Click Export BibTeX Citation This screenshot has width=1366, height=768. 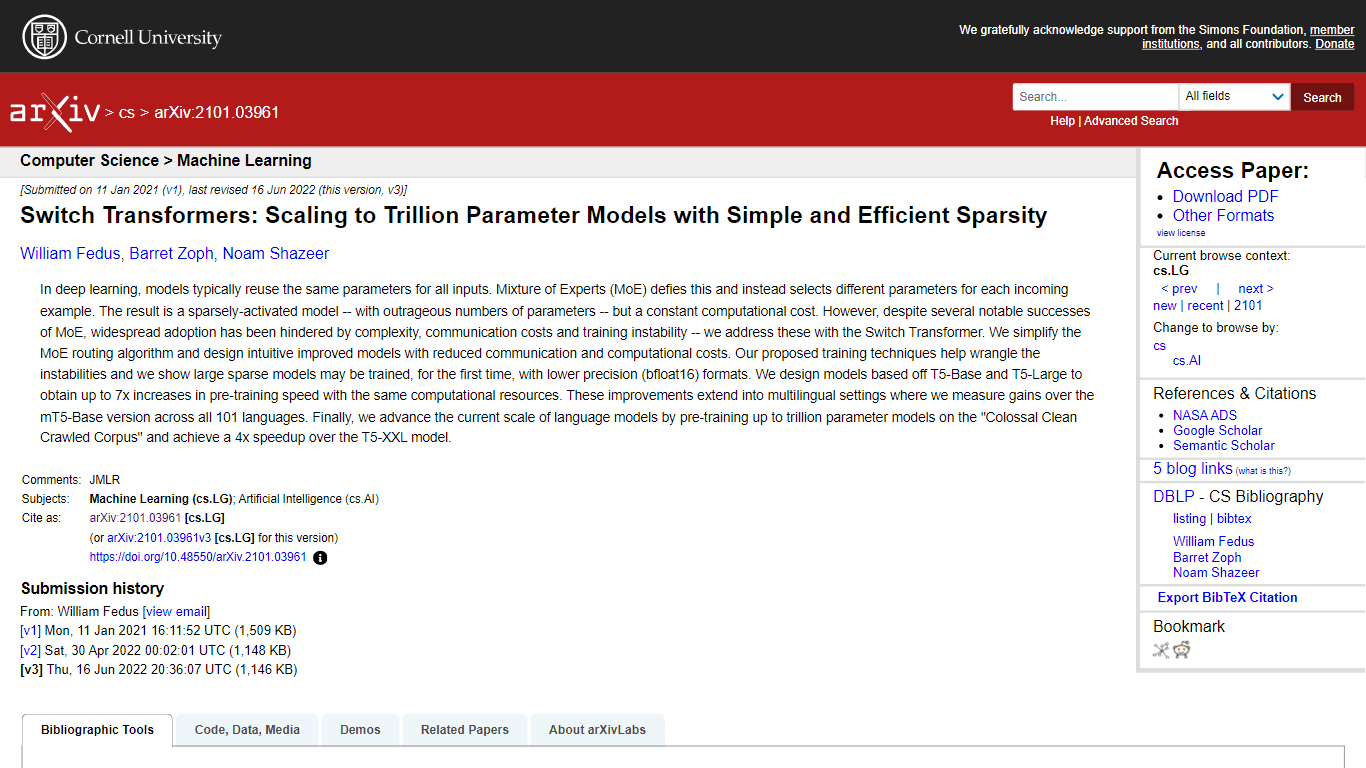(1227, 598)
